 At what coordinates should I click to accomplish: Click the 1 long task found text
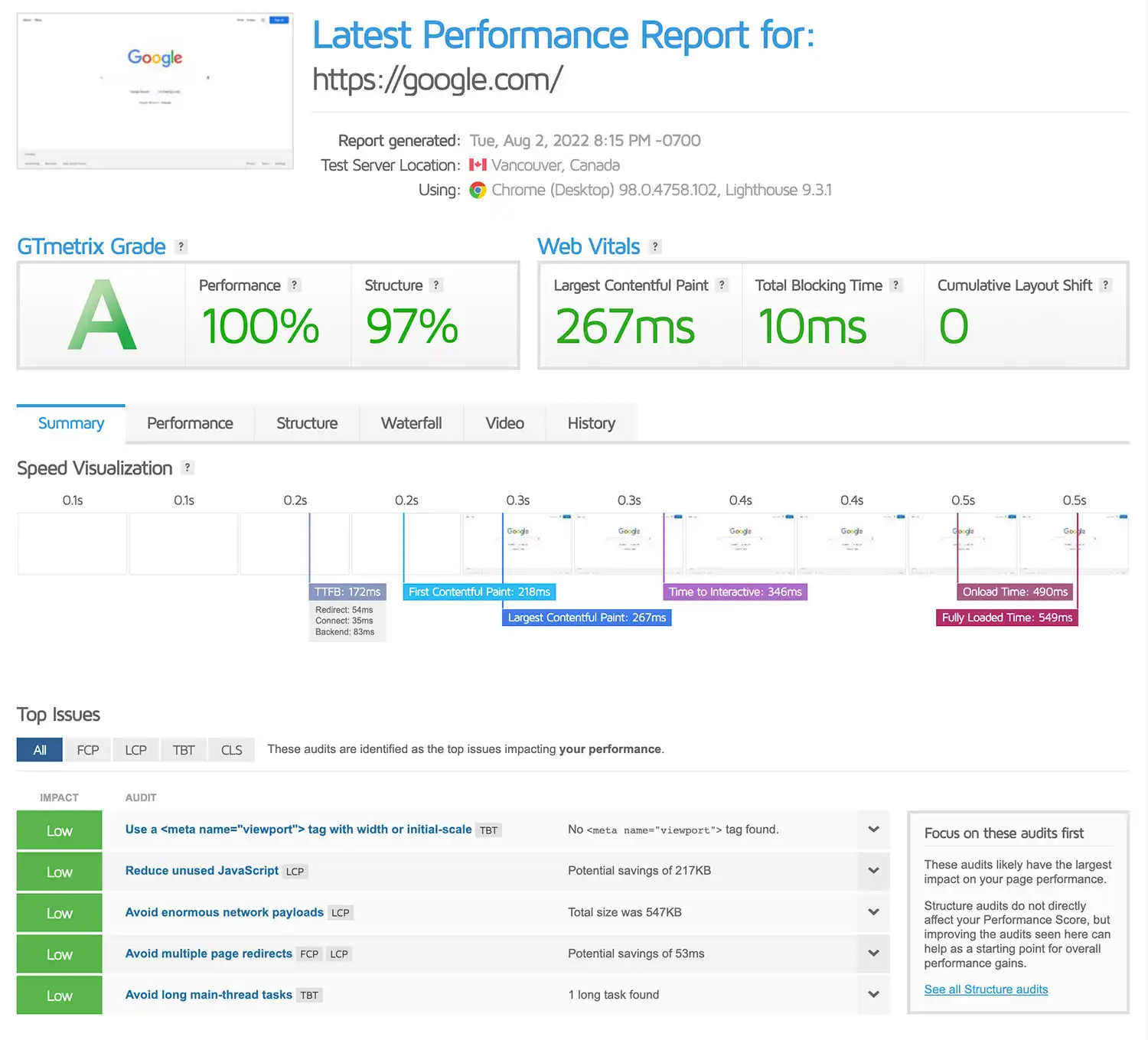point(614,995)
